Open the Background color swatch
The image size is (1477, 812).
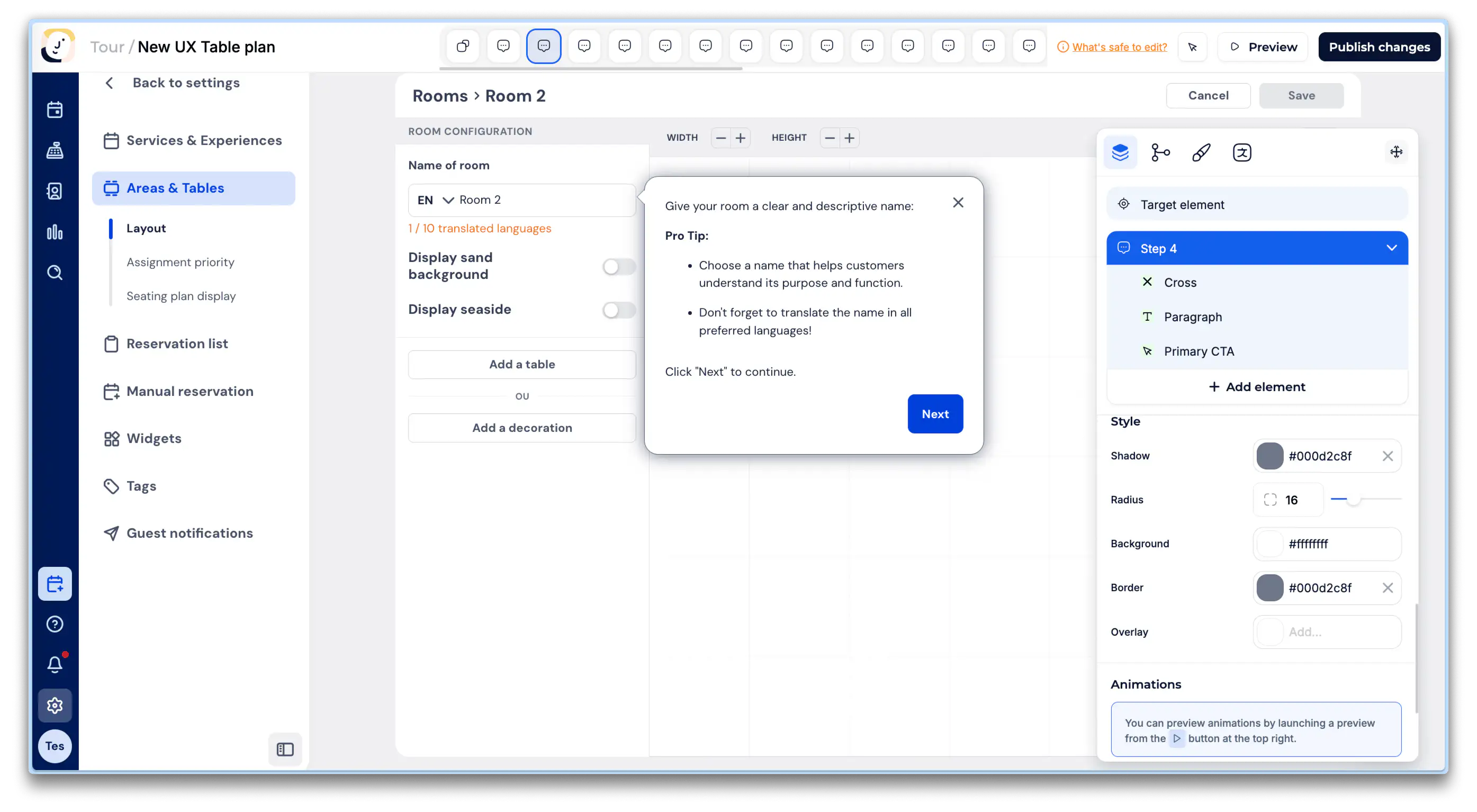1269,544
